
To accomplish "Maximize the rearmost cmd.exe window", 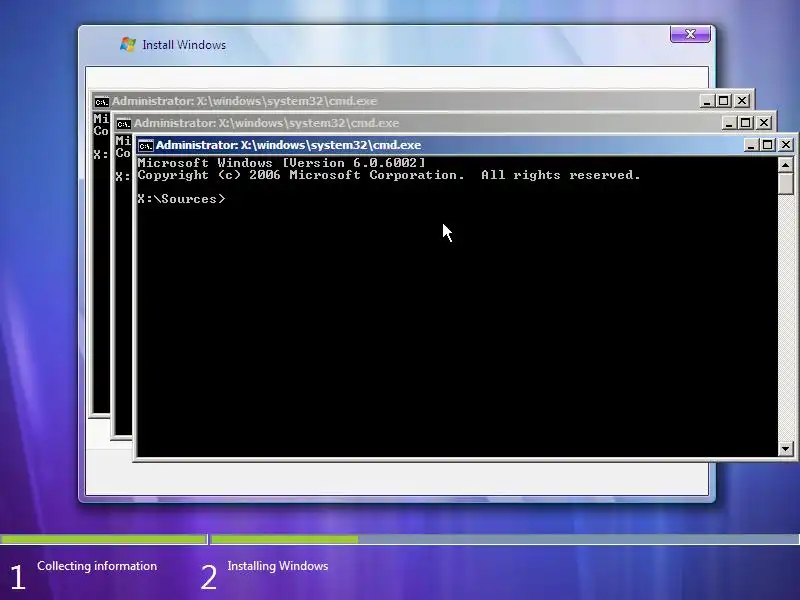I will point(723,101).
